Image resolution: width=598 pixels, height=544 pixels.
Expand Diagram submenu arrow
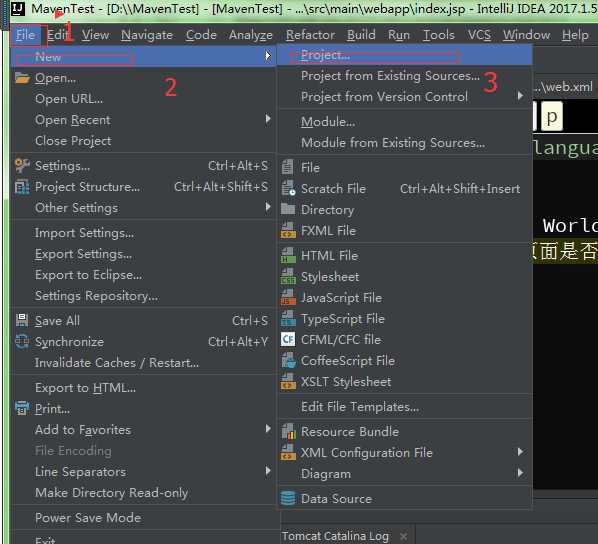(x=521, y=473)
